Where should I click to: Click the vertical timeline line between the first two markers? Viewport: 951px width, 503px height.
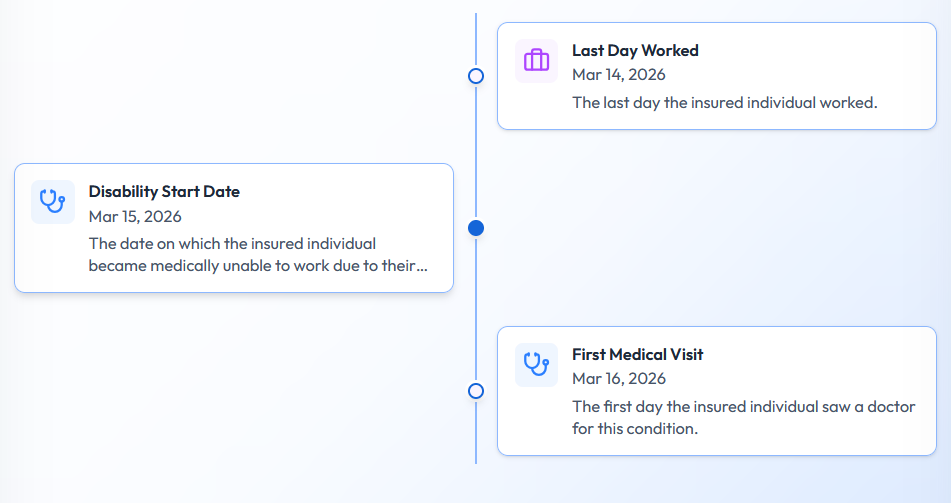click(476, 152)
